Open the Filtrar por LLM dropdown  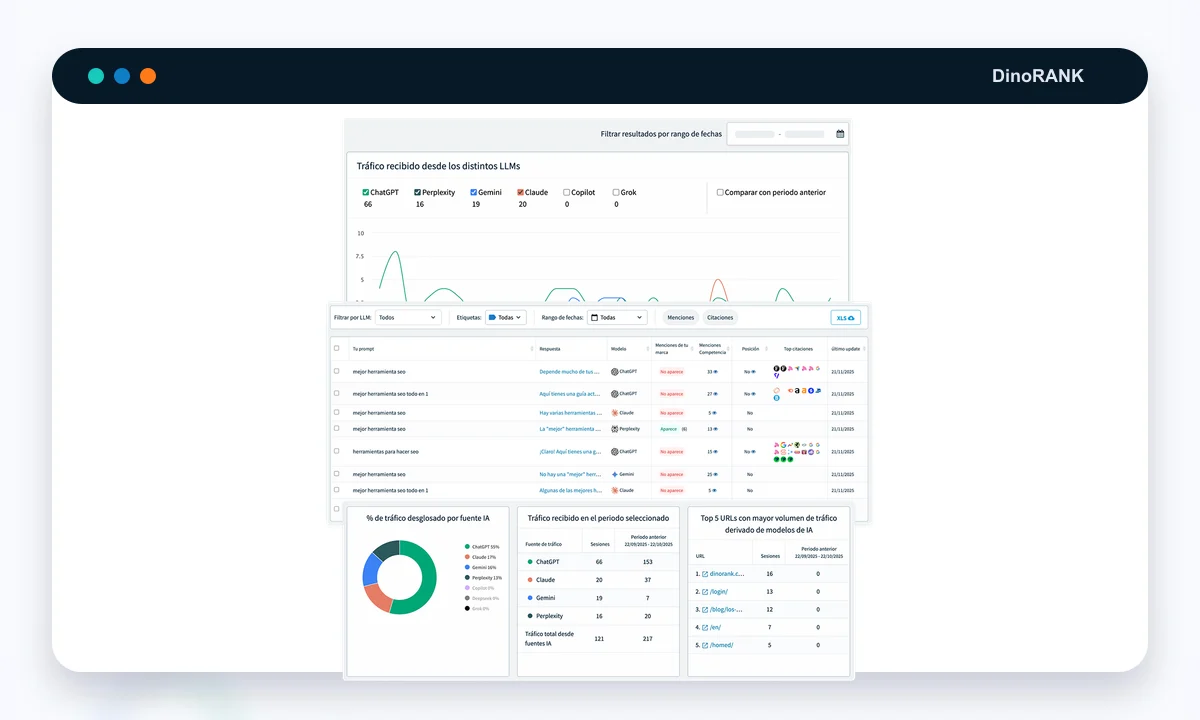[x=408, y=317]
